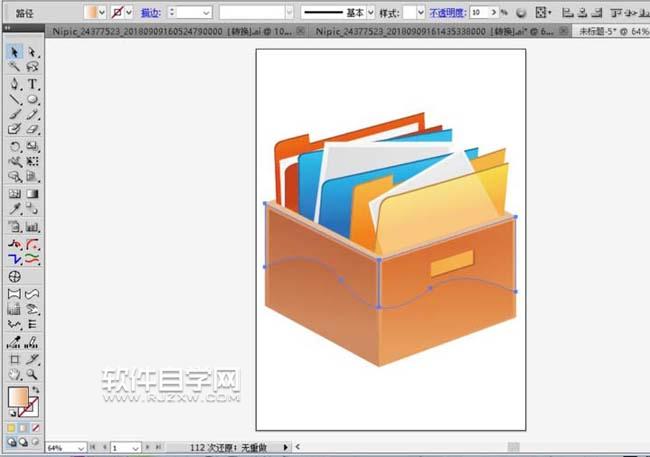Go to first artboard button

click(x=92, y=447)
